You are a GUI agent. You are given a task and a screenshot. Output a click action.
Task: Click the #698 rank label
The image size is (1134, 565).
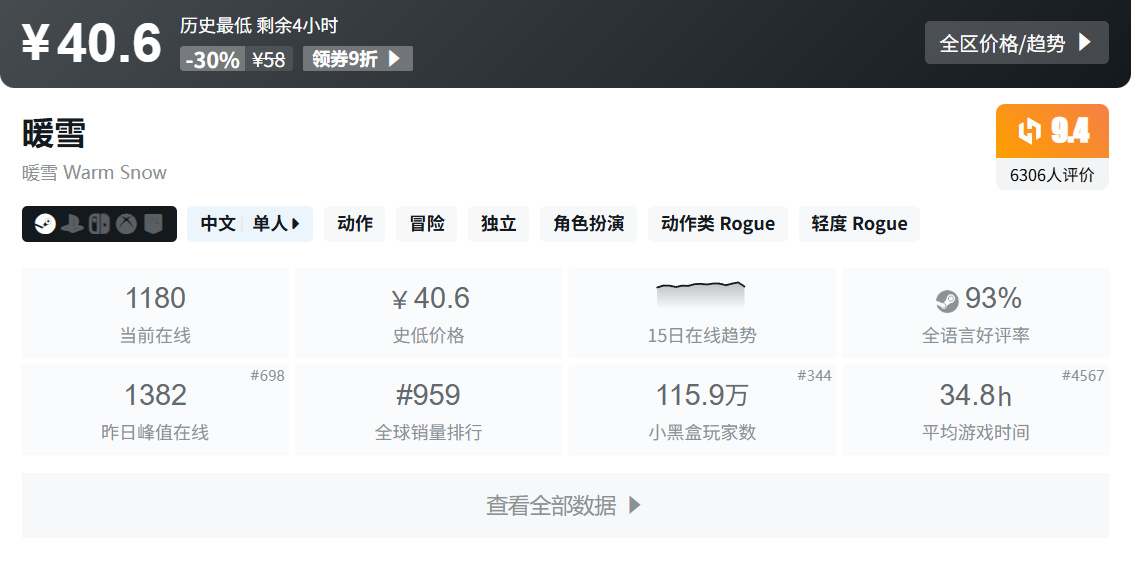tap(268, 375)
